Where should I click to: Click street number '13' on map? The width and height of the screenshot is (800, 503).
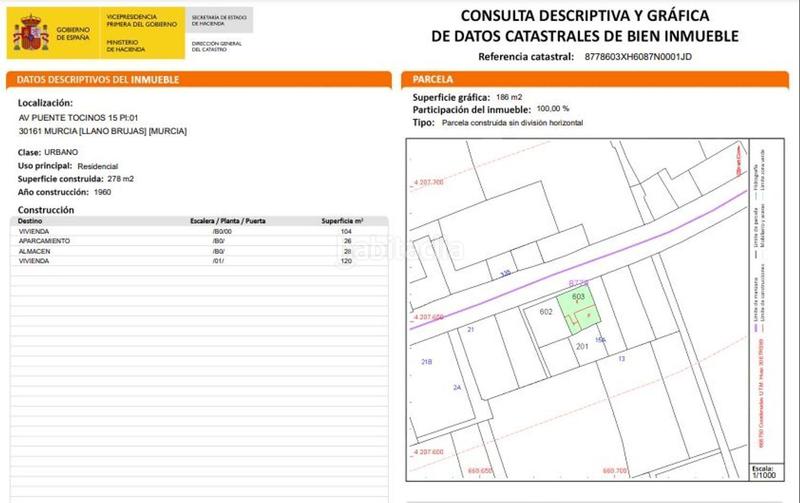(621, 359)
